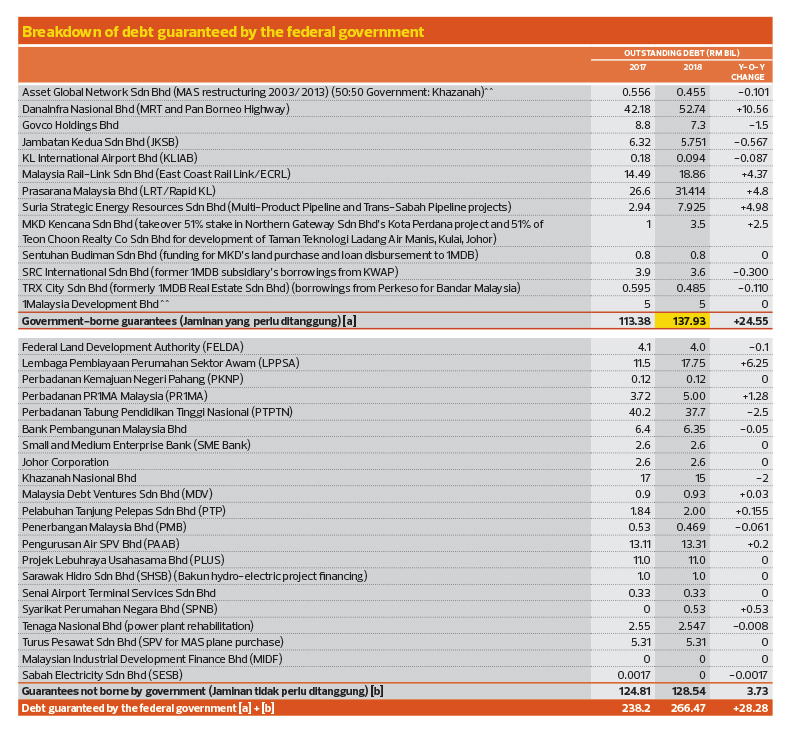
Task: Select the "Senai Airport Terminal Services Sdn Bhd" label
Action: [x=119, y=593]
